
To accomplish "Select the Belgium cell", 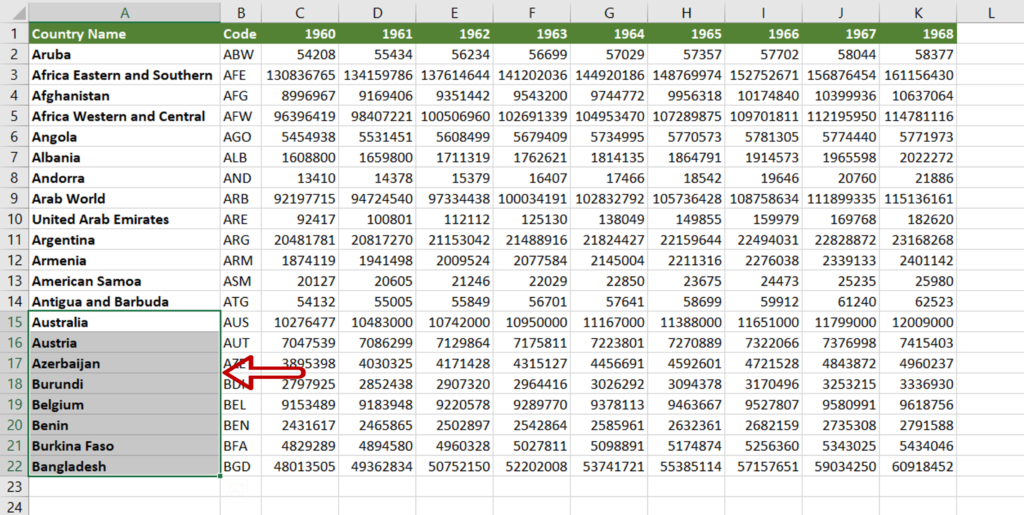I will tap(124, 405).
